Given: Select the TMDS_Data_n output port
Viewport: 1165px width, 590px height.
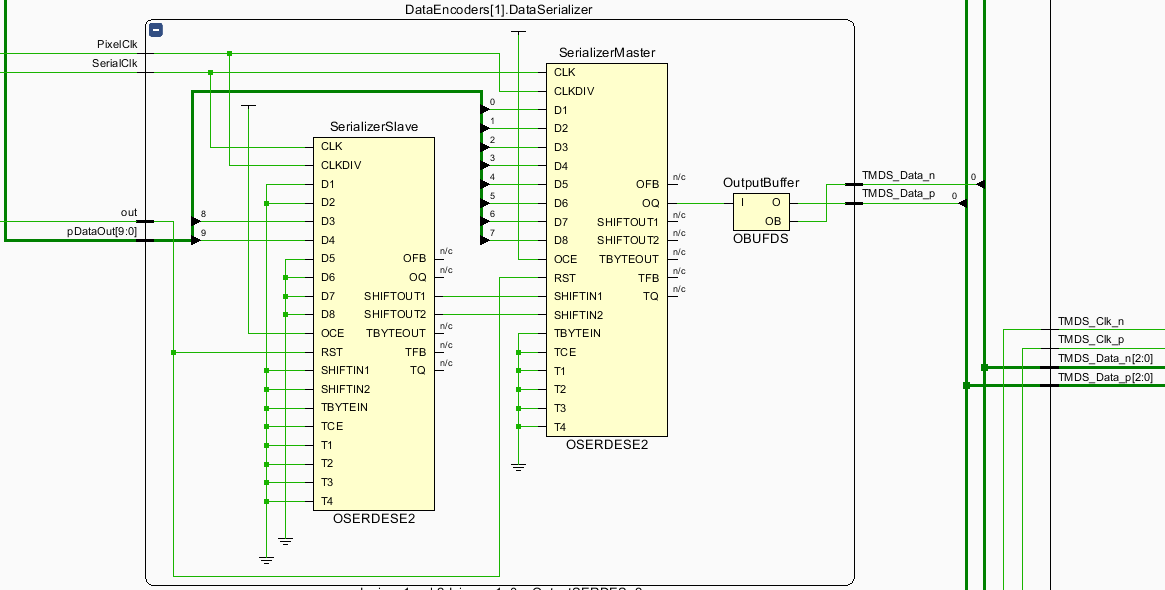Looking at the screenshot, I should coord(898,175).
